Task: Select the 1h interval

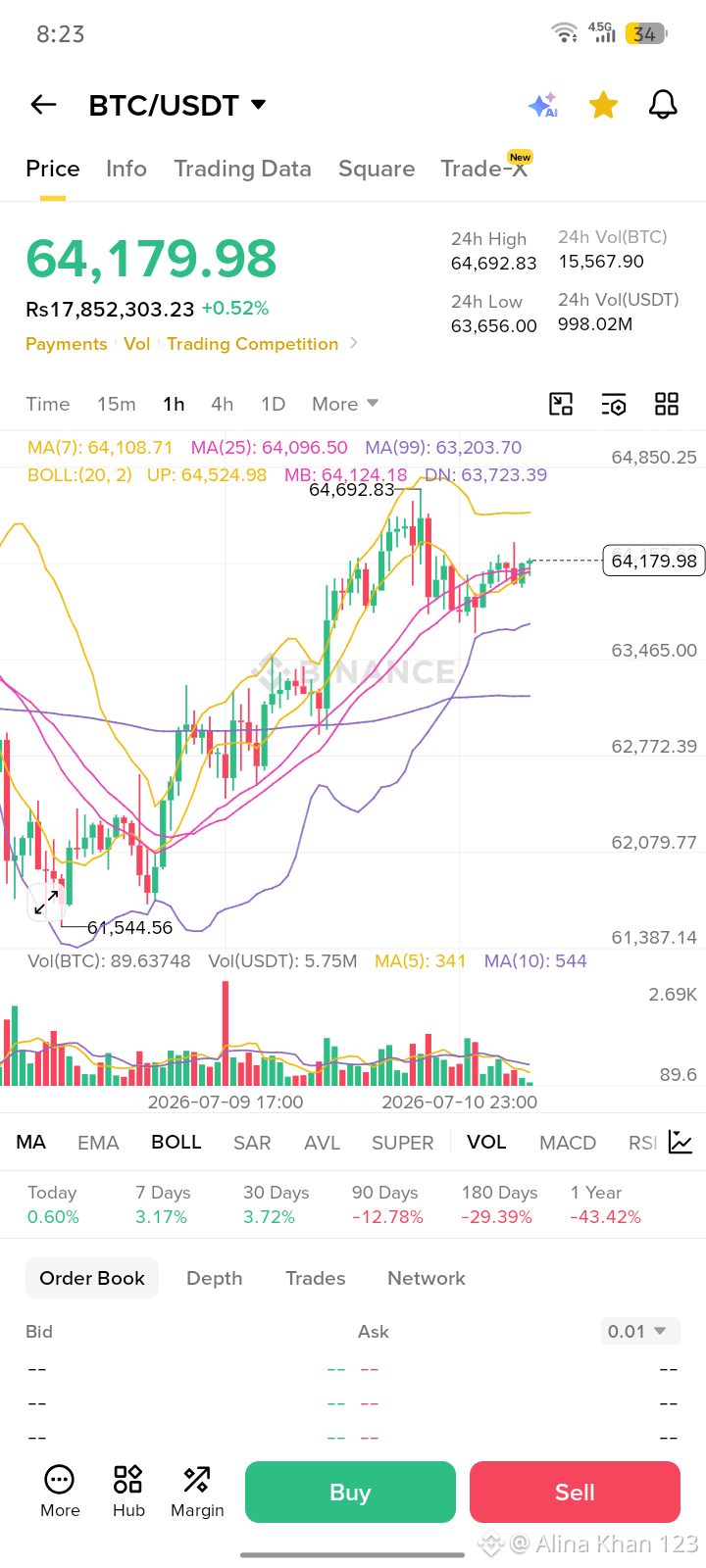Action: point(174,404)
